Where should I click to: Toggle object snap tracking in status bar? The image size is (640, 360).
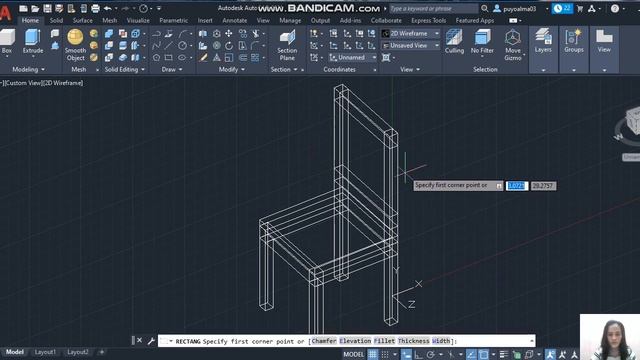point(471,354)
